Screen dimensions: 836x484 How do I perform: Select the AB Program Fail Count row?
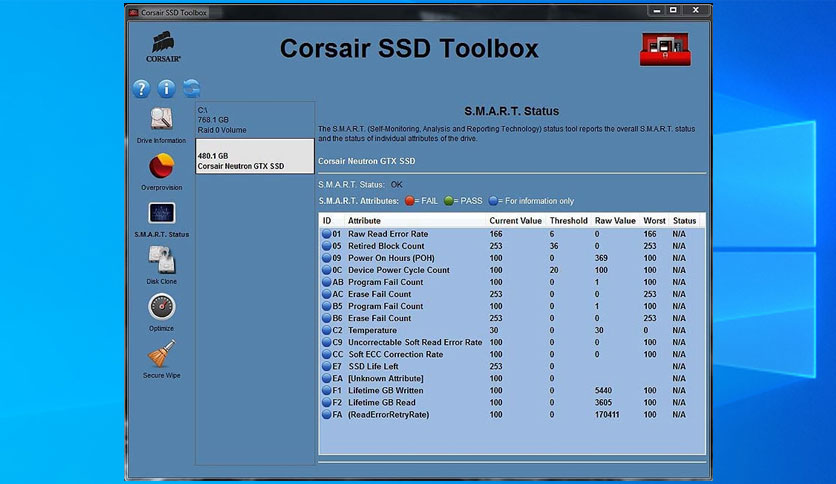tap(512, 283)
